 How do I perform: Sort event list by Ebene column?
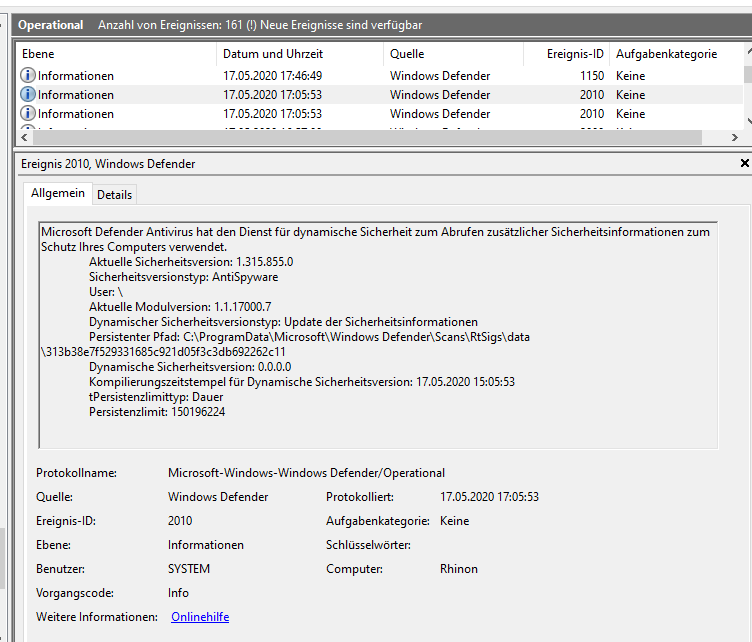(117, 54)
